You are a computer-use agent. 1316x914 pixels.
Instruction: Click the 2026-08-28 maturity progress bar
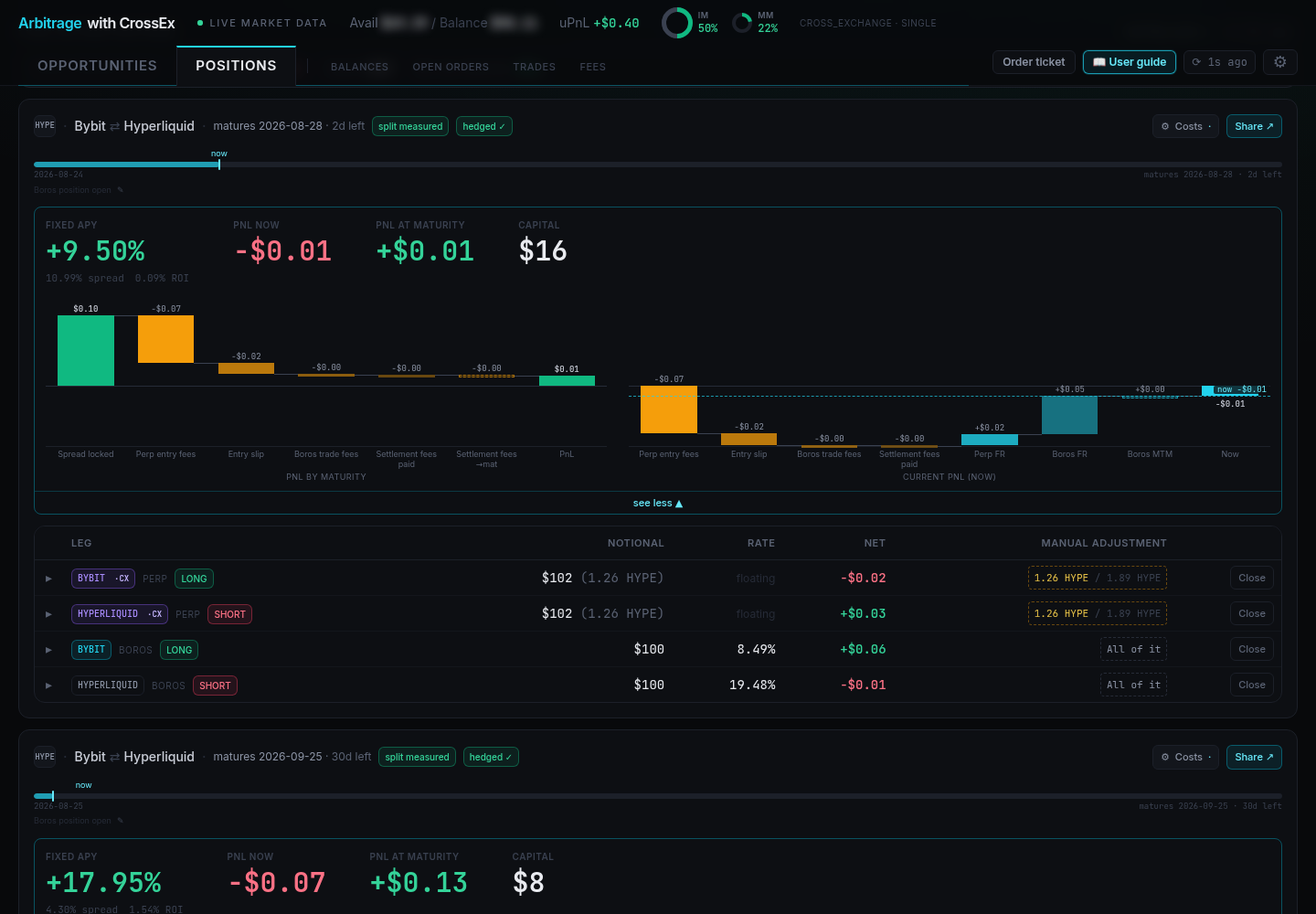(658, 165)
